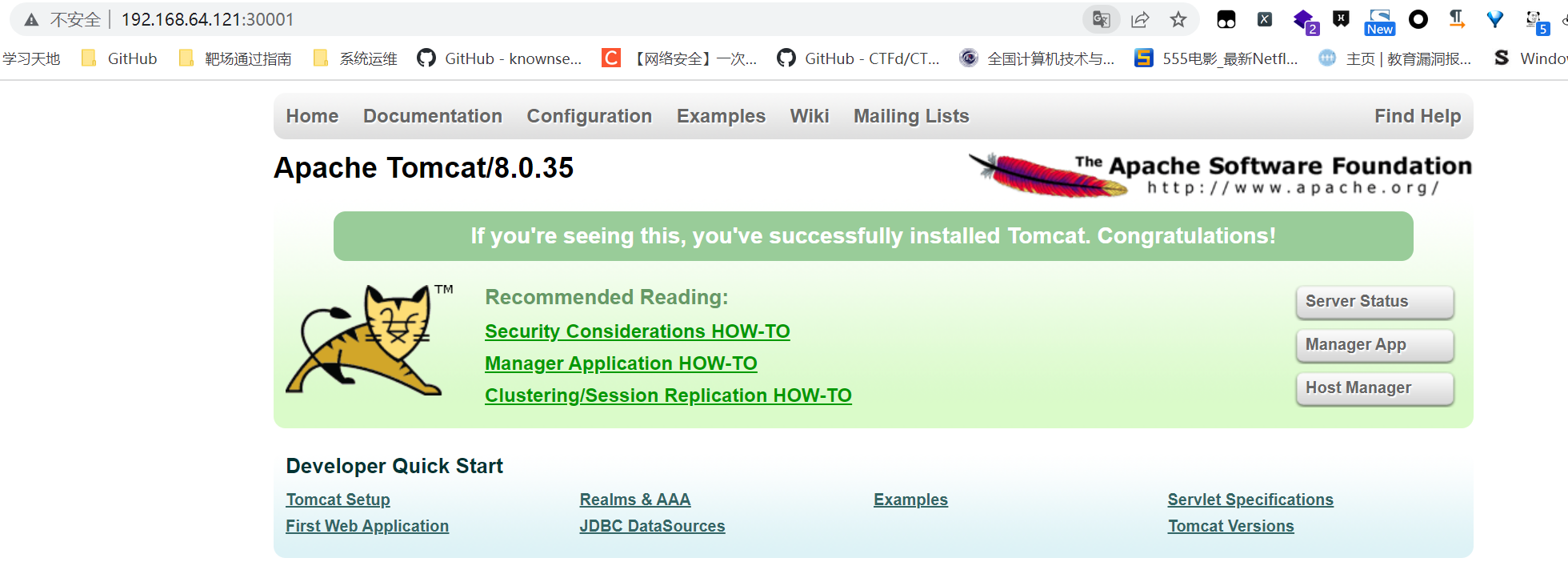Click the address bar URL 192.168.64.121:30001
1568x570 pixels.
coord(207,19)
